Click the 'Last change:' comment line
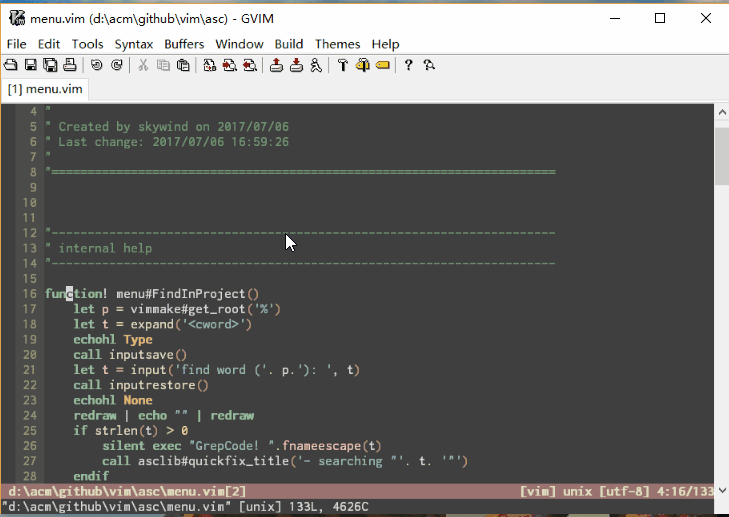Image resolution: width=729 pixels, height=517 pixels. (167, 142)
